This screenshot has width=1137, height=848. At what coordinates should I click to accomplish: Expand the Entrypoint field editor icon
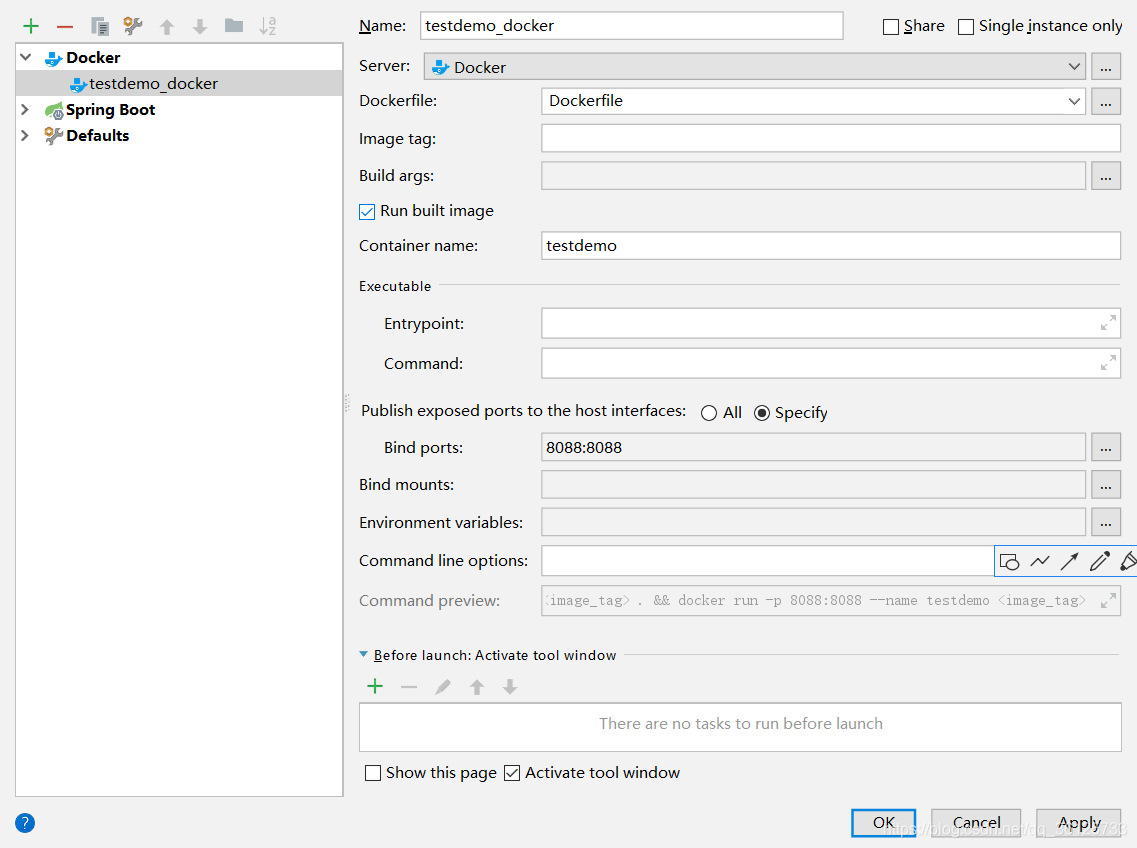tap(1108, 323)
